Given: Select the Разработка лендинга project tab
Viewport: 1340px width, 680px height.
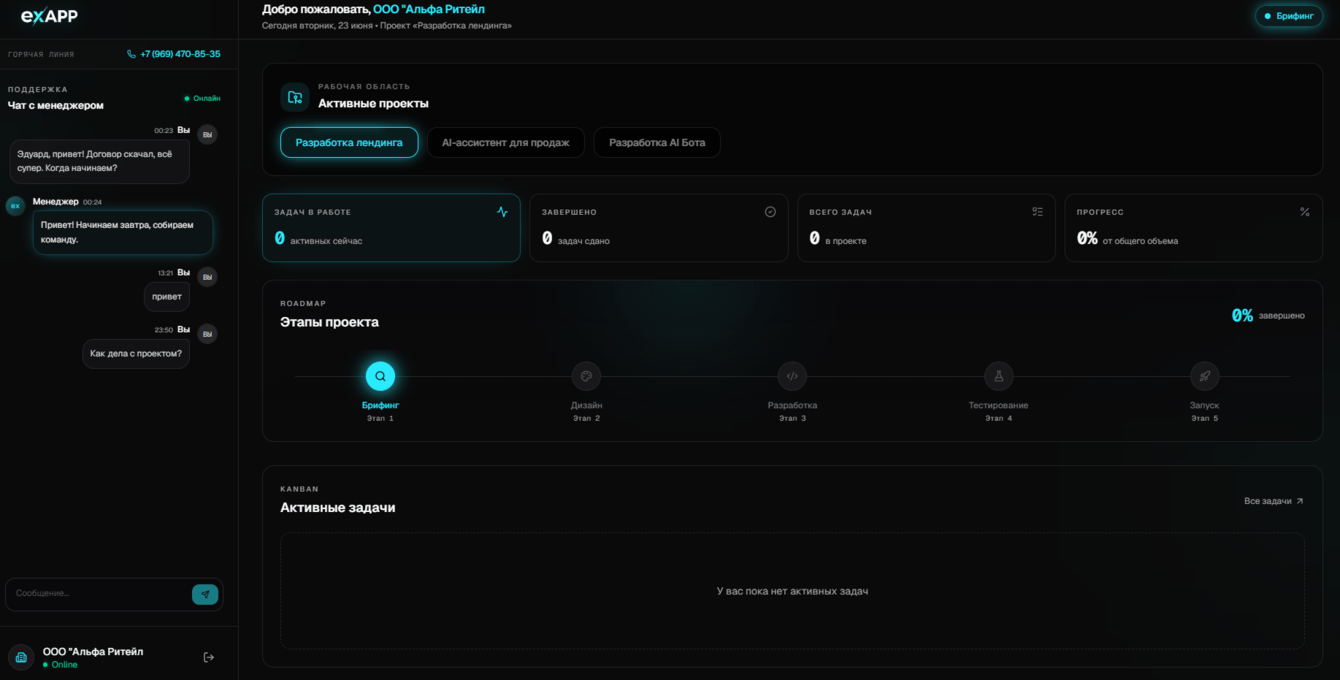Looking at the screenshot, I should 349,142.
